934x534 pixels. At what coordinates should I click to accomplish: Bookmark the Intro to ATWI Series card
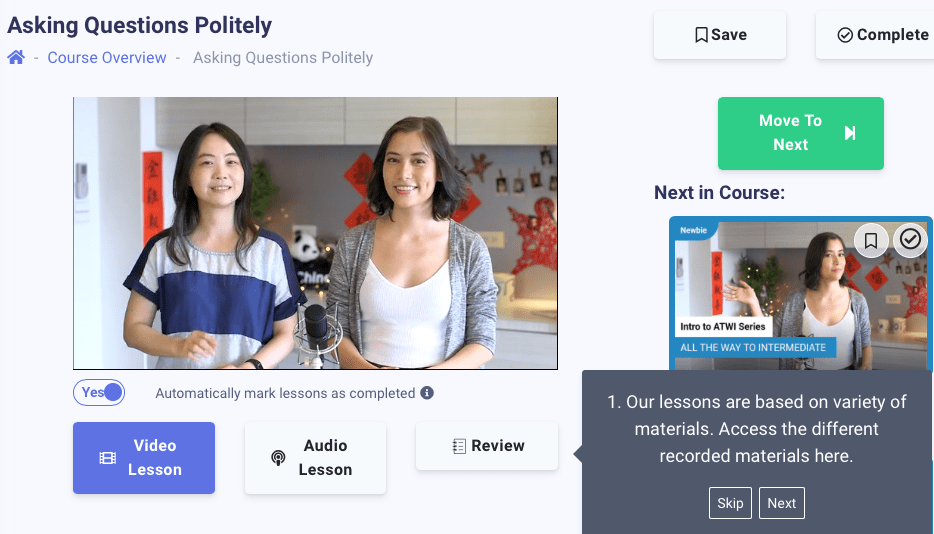pos(871,240)
